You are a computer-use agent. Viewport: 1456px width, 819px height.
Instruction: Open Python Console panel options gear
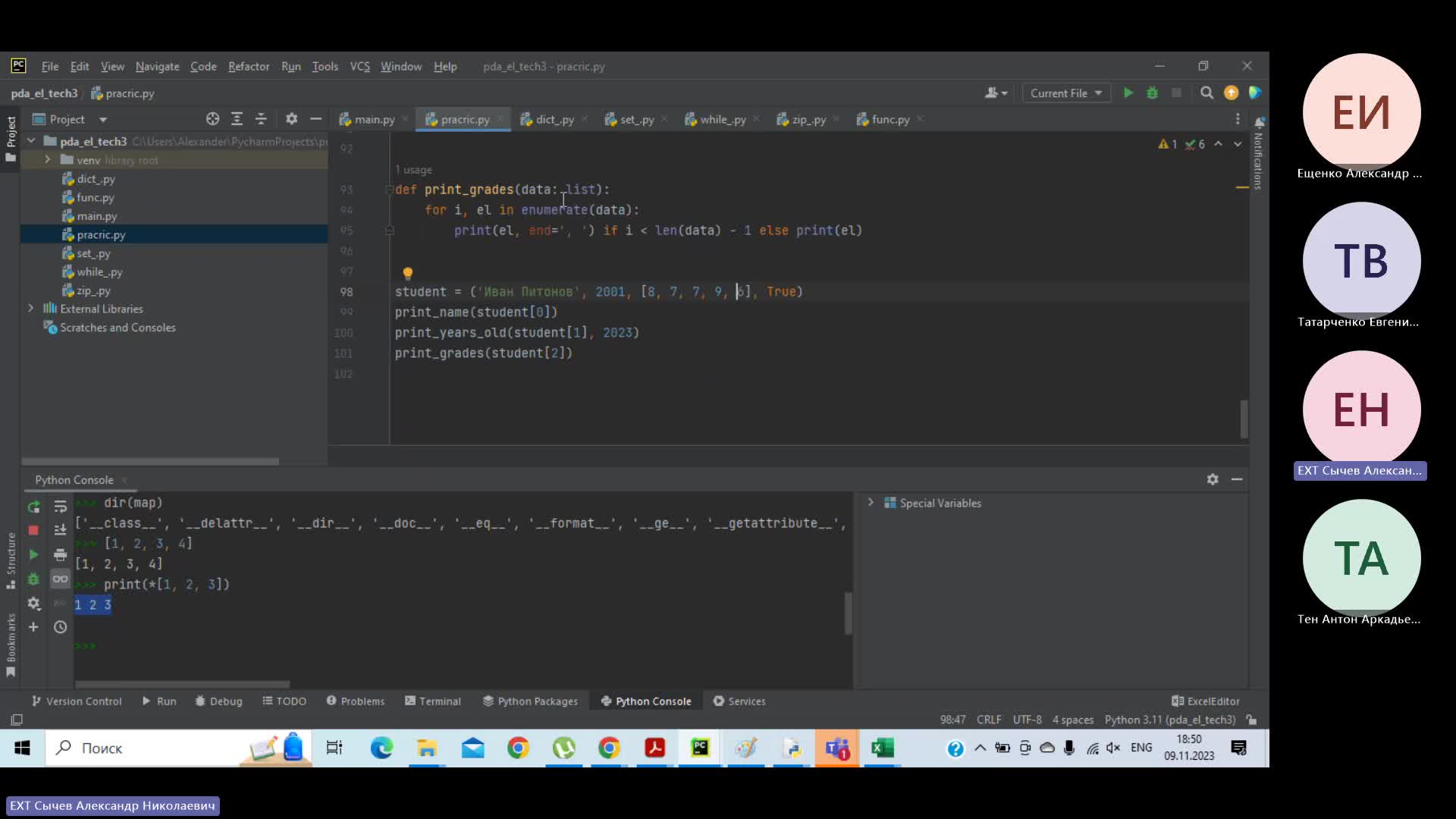point(1213,479)
